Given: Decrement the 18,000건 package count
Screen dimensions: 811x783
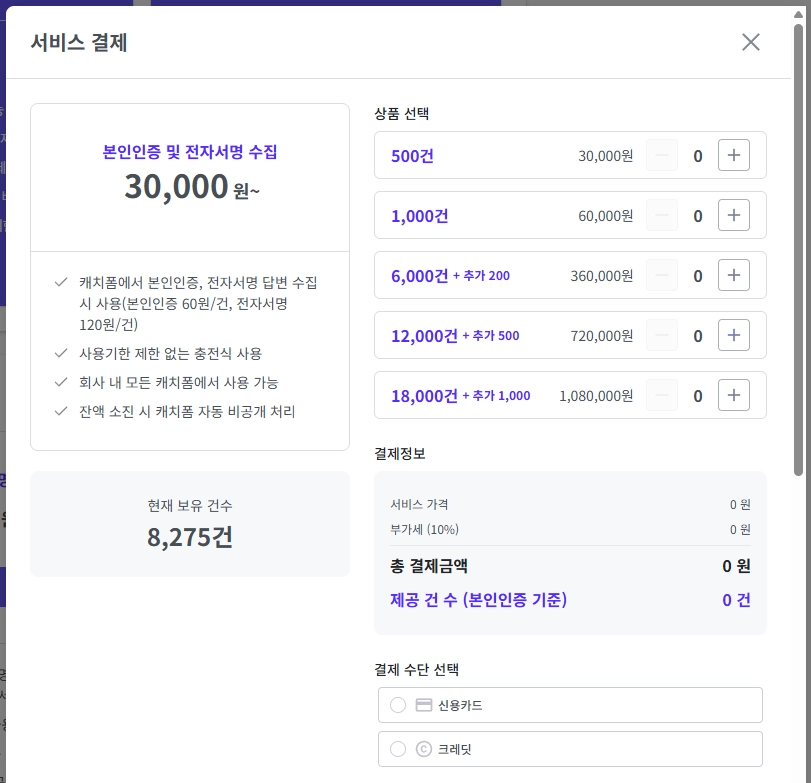Looking at the screenshot, I should click(x=662, y=395).
